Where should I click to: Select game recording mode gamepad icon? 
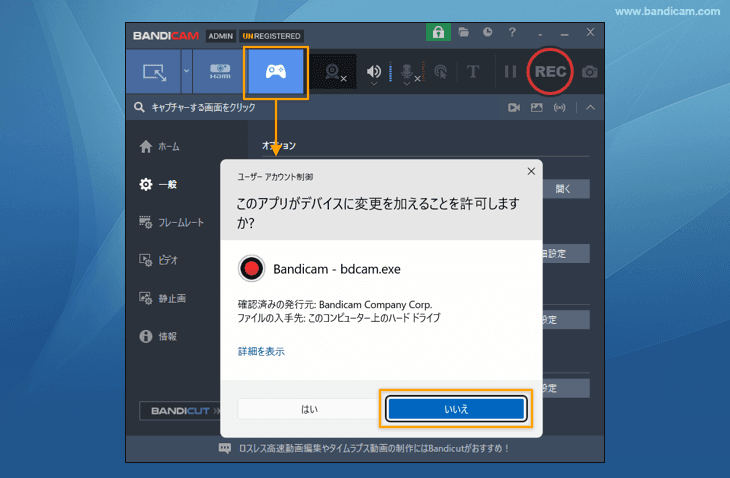pyautogui.click(x=276, y=72)
